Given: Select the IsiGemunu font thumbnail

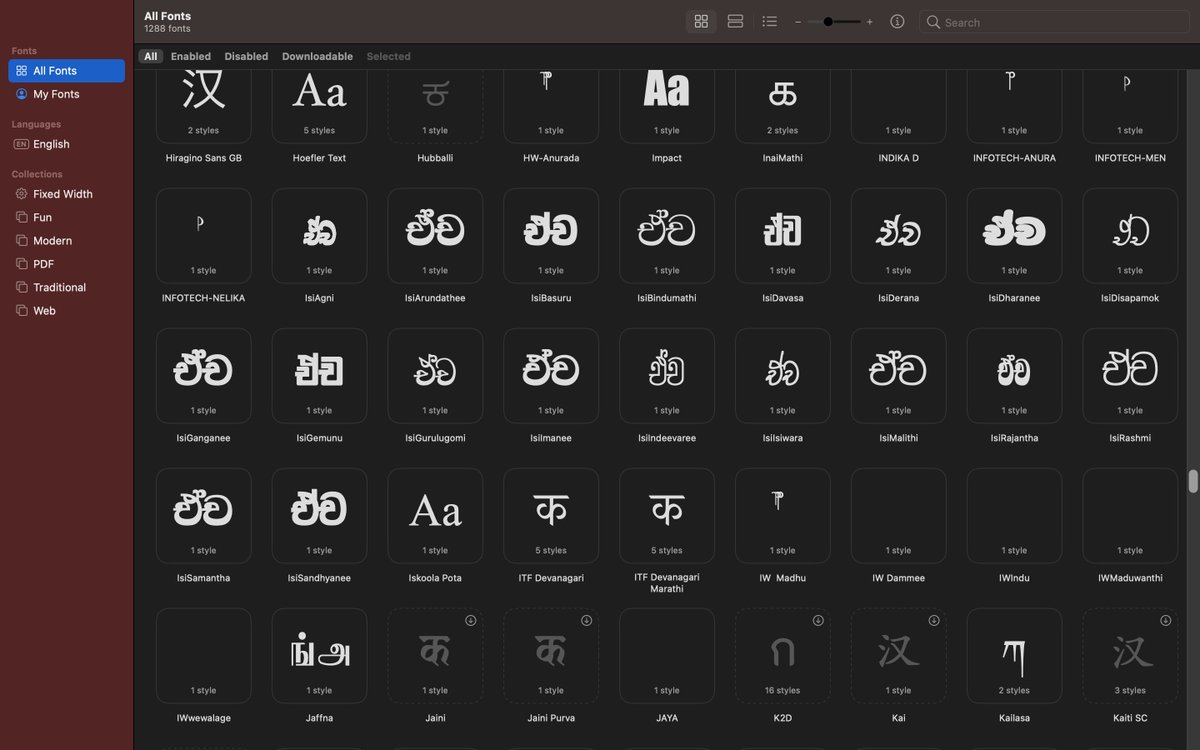Looking at the screenshot, I should (x=319, y=376).
